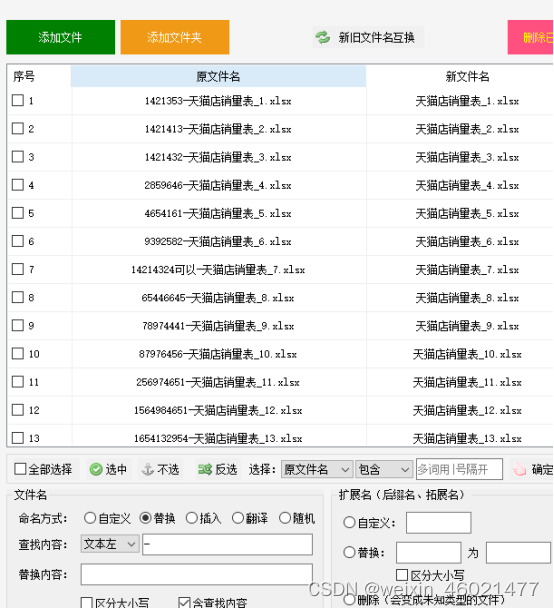This screenshot has width=554, height=608.
Task: Tick the checkbox for row 8
Action: 18,297
